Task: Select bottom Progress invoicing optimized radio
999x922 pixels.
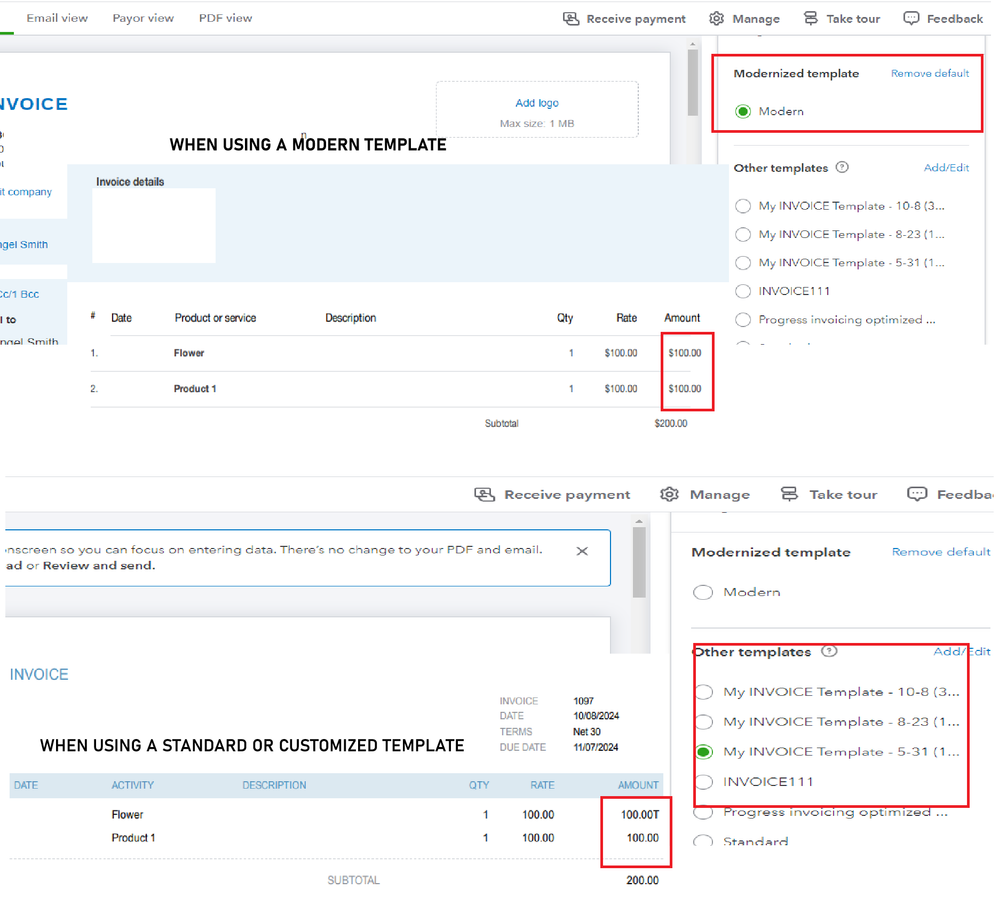Action: click(x=703, y=812)
